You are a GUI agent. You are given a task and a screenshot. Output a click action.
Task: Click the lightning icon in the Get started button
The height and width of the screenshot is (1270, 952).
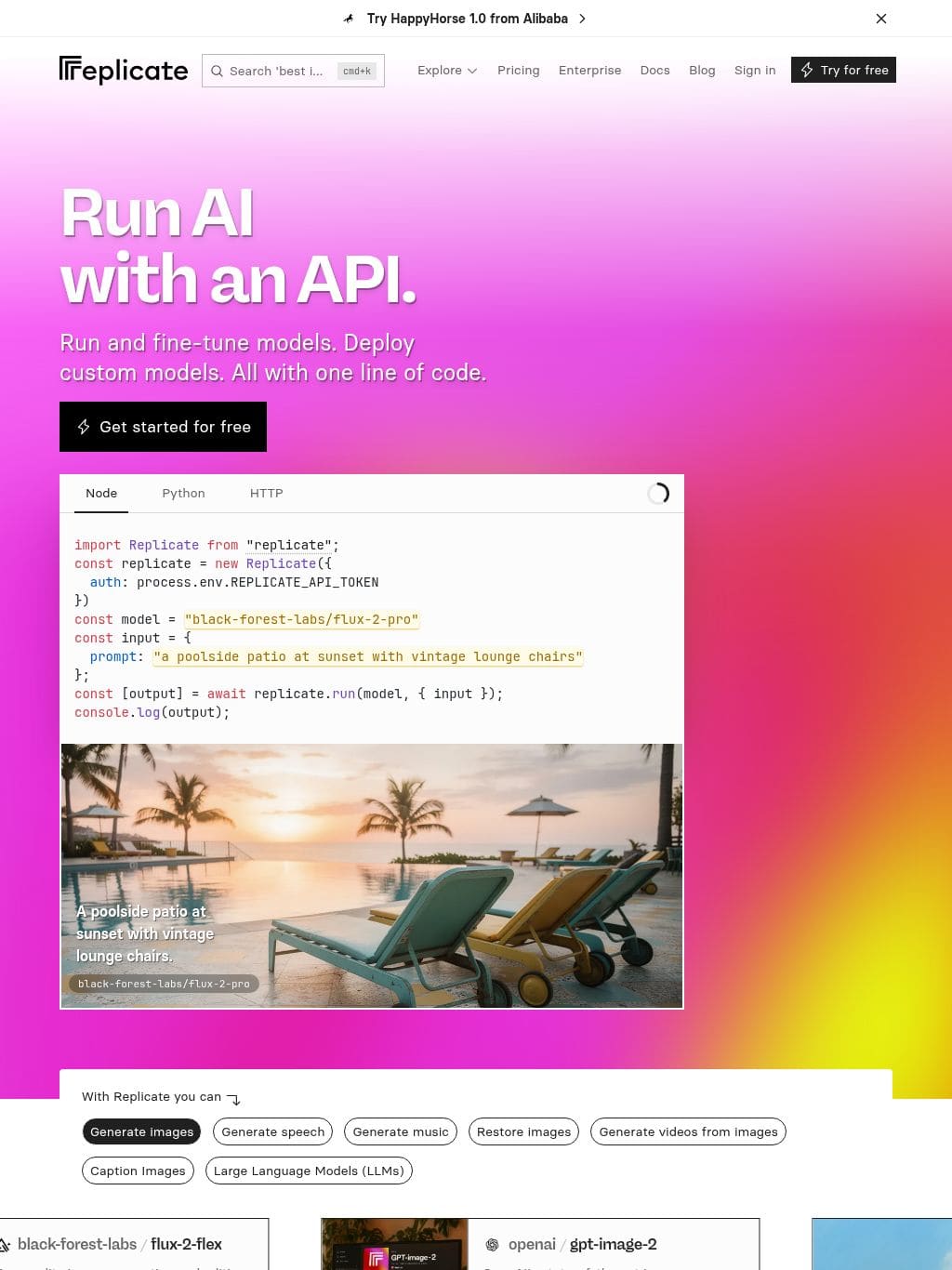click(x=84, y=427)
